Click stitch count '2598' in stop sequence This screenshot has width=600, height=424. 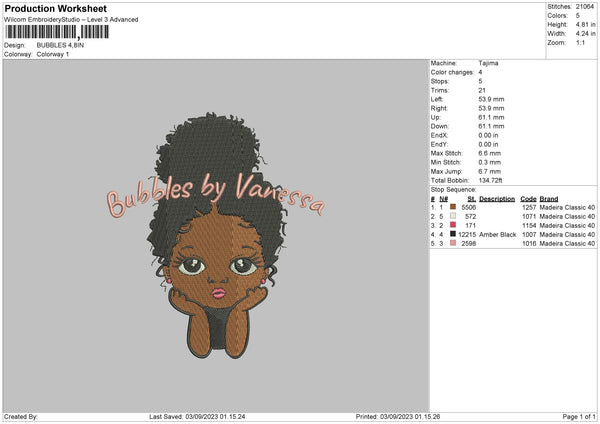tap(469, 243)
